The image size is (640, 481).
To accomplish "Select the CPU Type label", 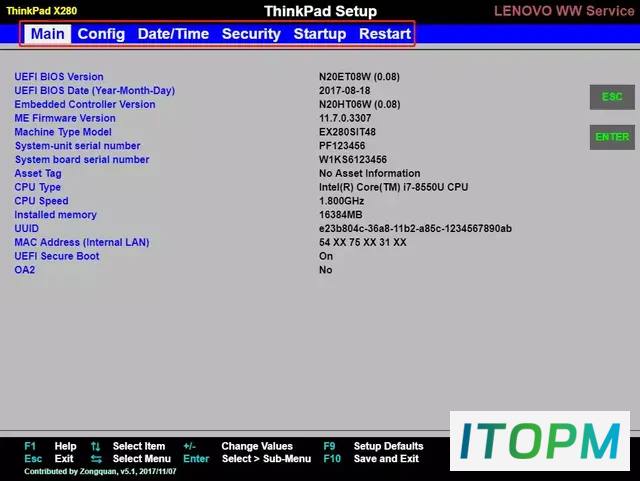I will tap(38, 187).
